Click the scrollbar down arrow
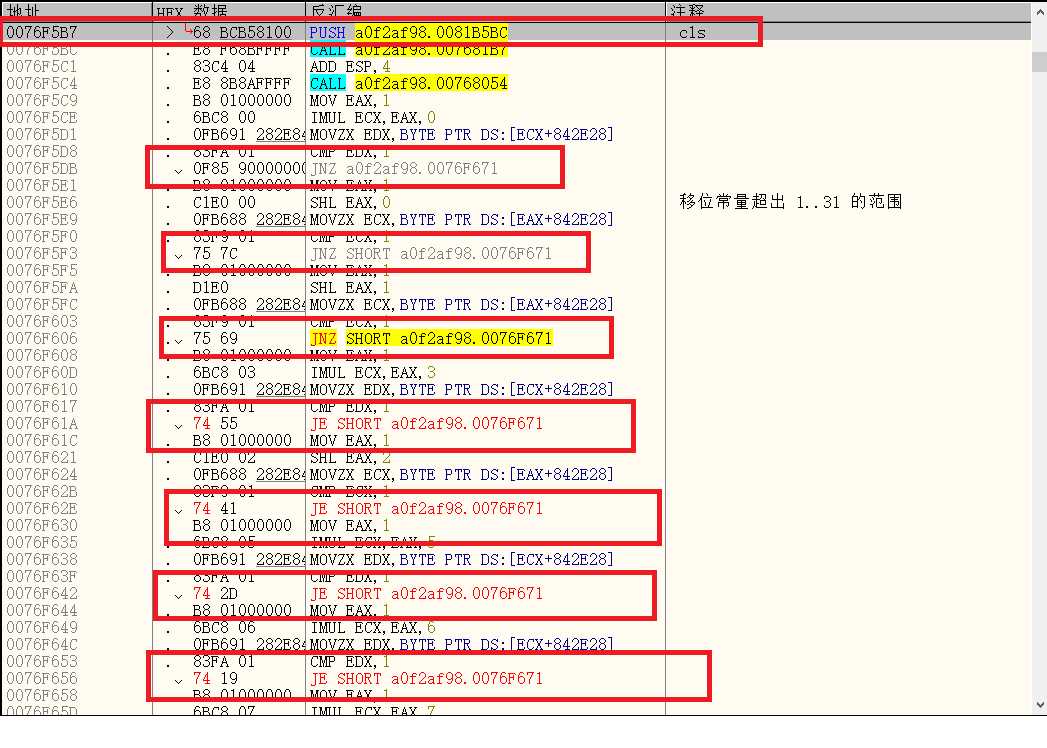 (1039, 705)
